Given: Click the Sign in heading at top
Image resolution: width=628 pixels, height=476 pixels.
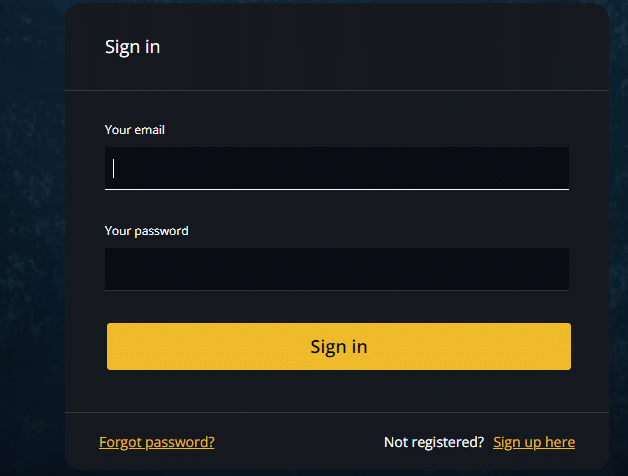Looking at the screenshot, I should [132, 47].
